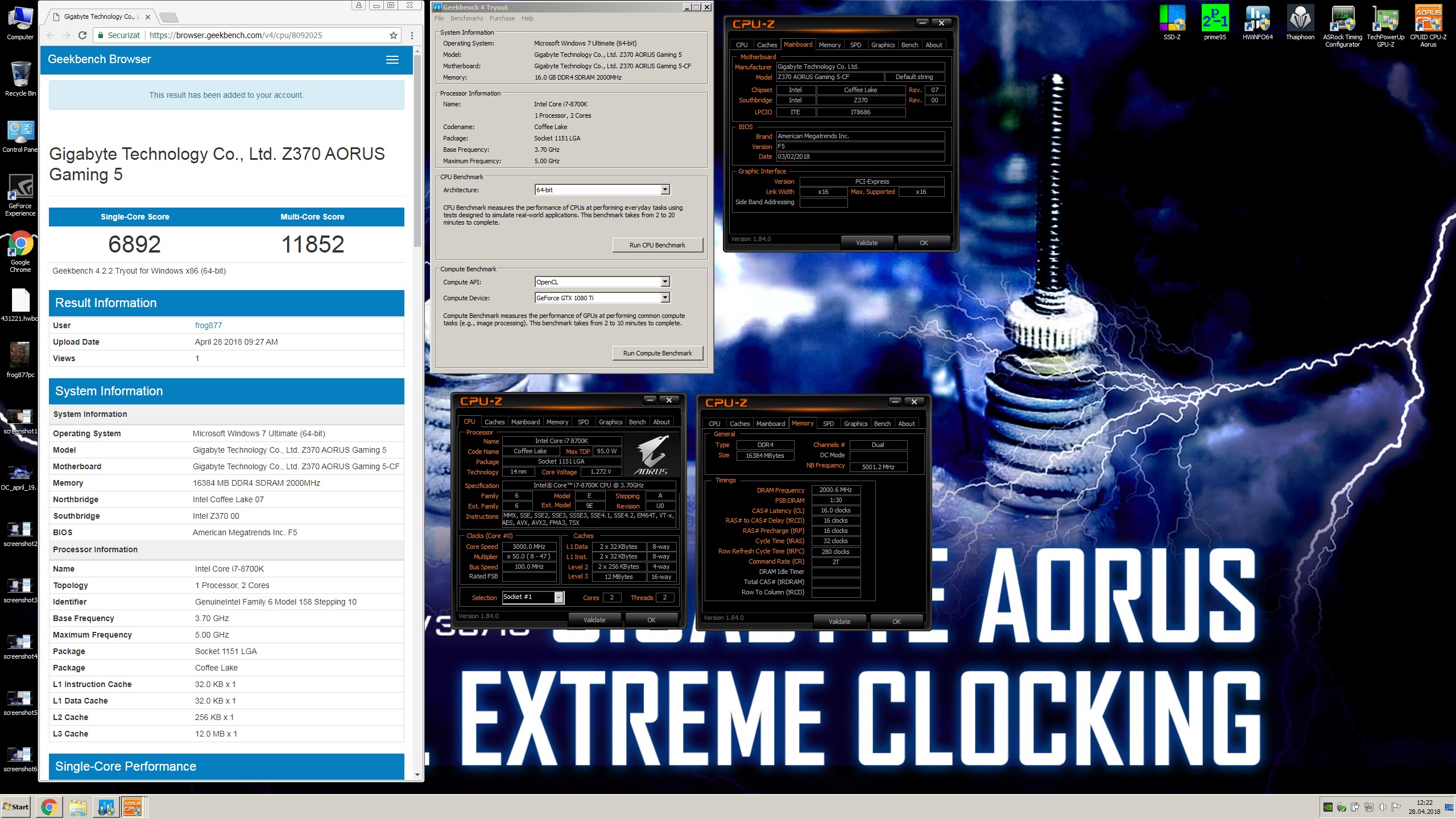Click the DRAM Frequency value 2000.6 MHz
The width and height of the screenshot is (1456, 819).
(x=835, y=490)
